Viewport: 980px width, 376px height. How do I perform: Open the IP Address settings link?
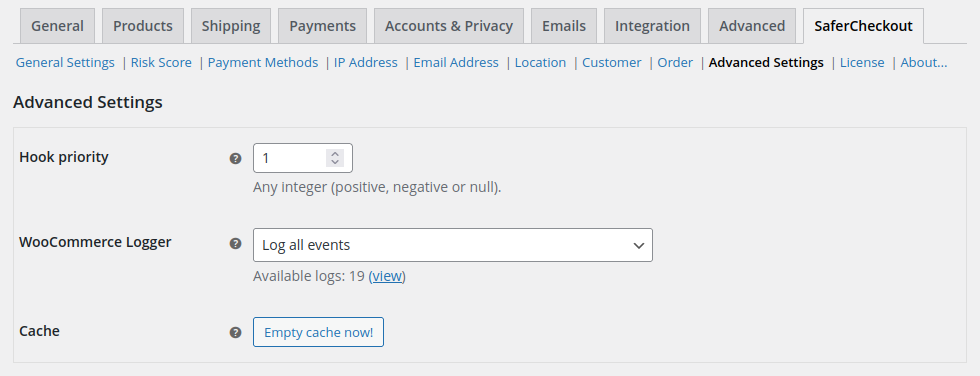[366, 62]
